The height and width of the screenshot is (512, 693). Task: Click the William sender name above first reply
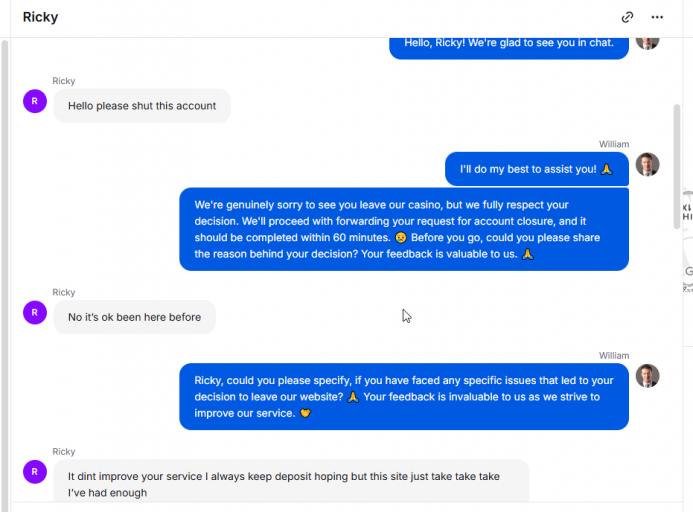coord(614,144)
